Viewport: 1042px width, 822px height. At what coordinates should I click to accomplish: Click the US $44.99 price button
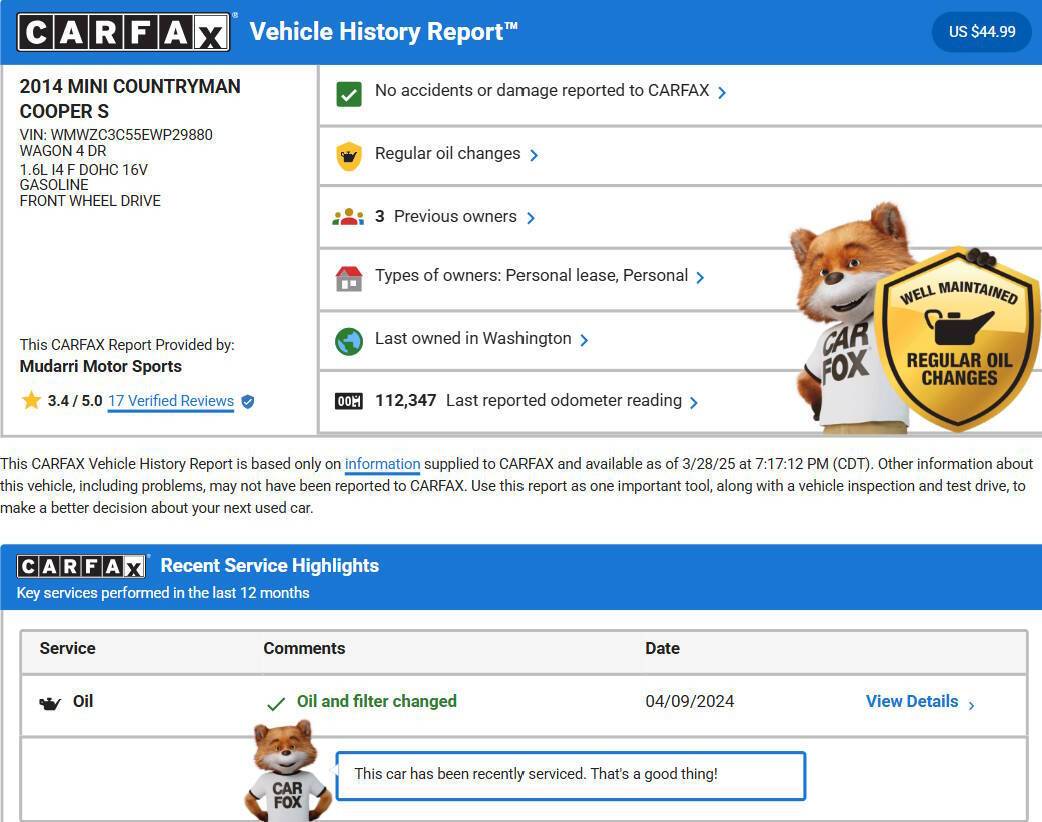click(x=982, y=31)
